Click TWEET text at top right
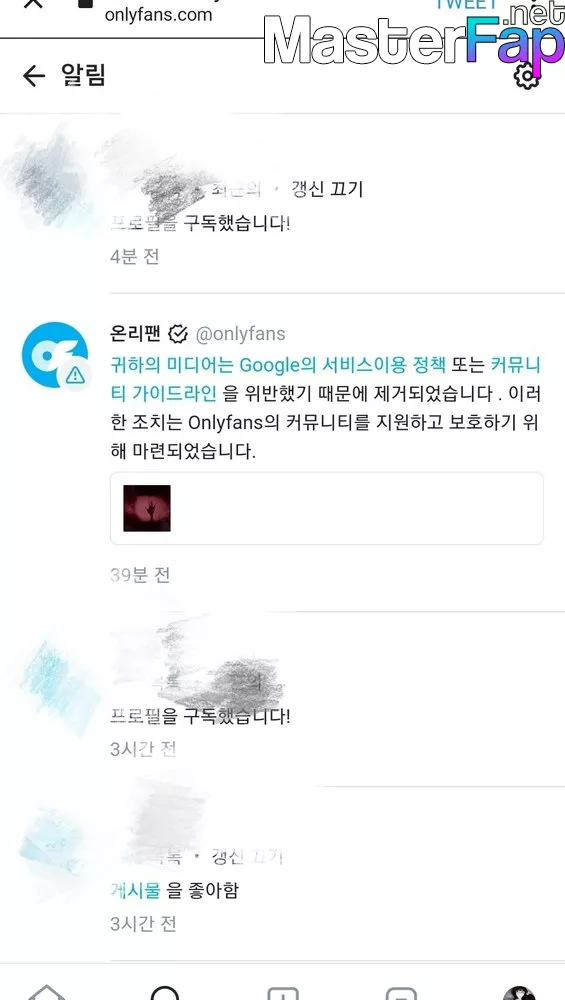The image size is (565, 1000). tap(466, 4)
